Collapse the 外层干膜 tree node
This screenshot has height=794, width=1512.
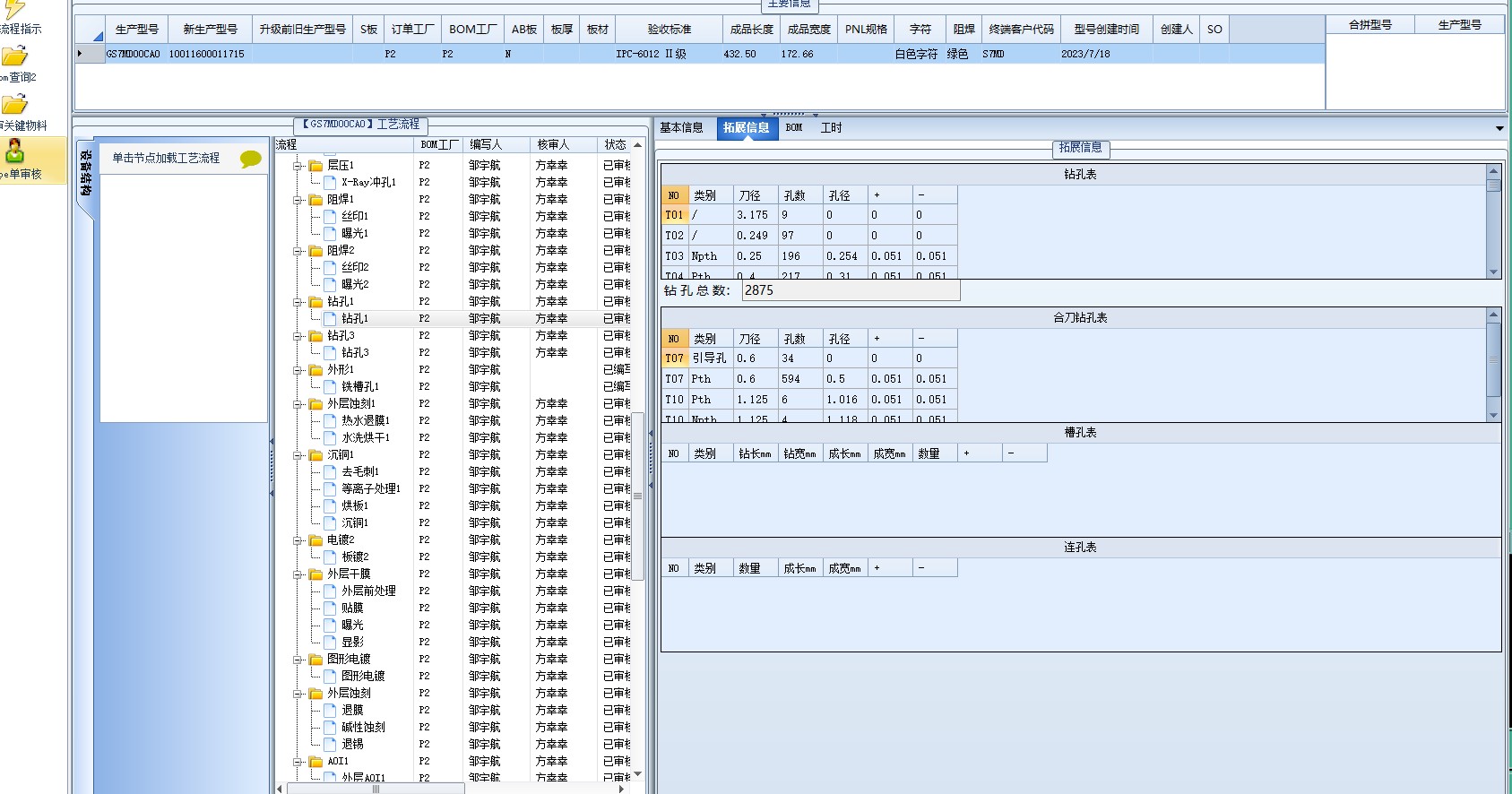click(x=297, y=574)
